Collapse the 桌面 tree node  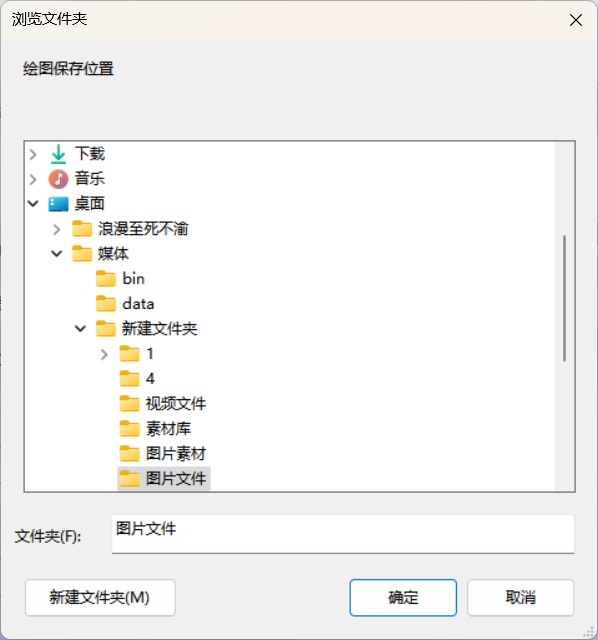[x=33, y=204]
